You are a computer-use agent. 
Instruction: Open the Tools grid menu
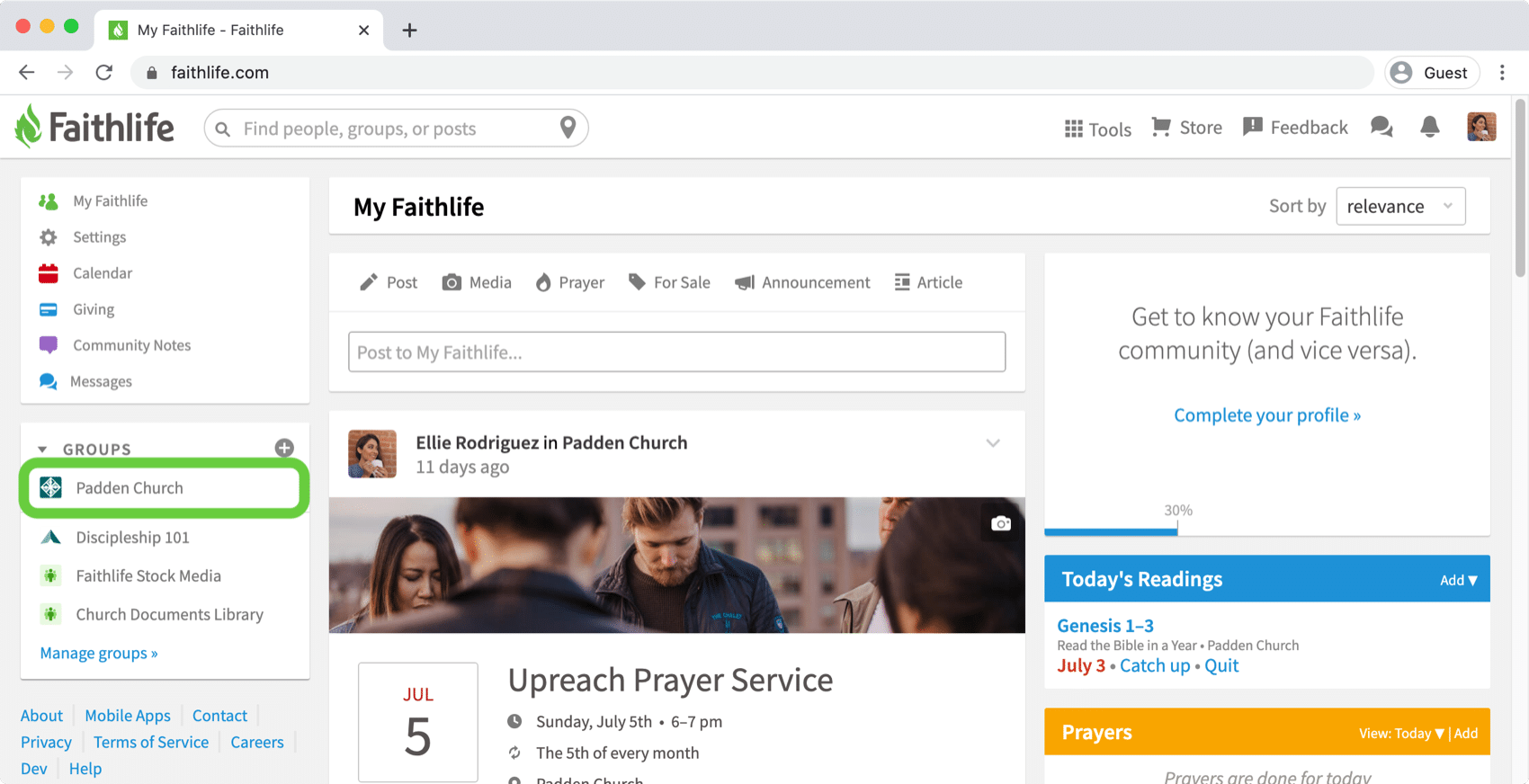click(x=1097, y=129)
